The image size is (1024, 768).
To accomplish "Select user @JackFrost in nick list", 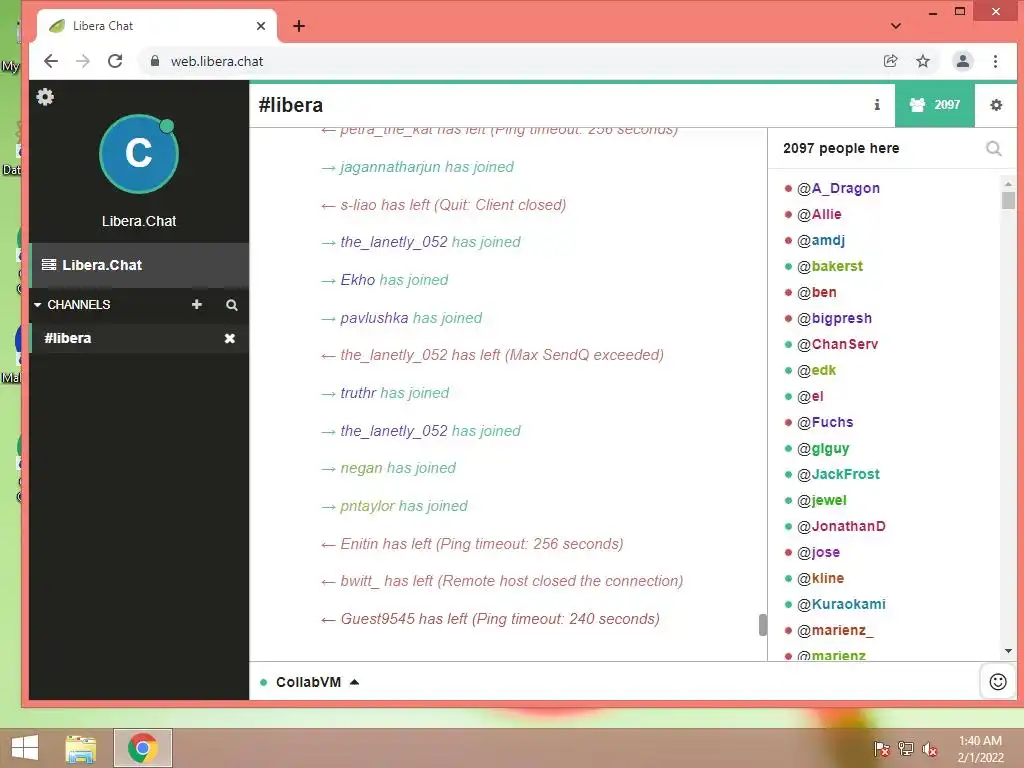I will [838, 474].
